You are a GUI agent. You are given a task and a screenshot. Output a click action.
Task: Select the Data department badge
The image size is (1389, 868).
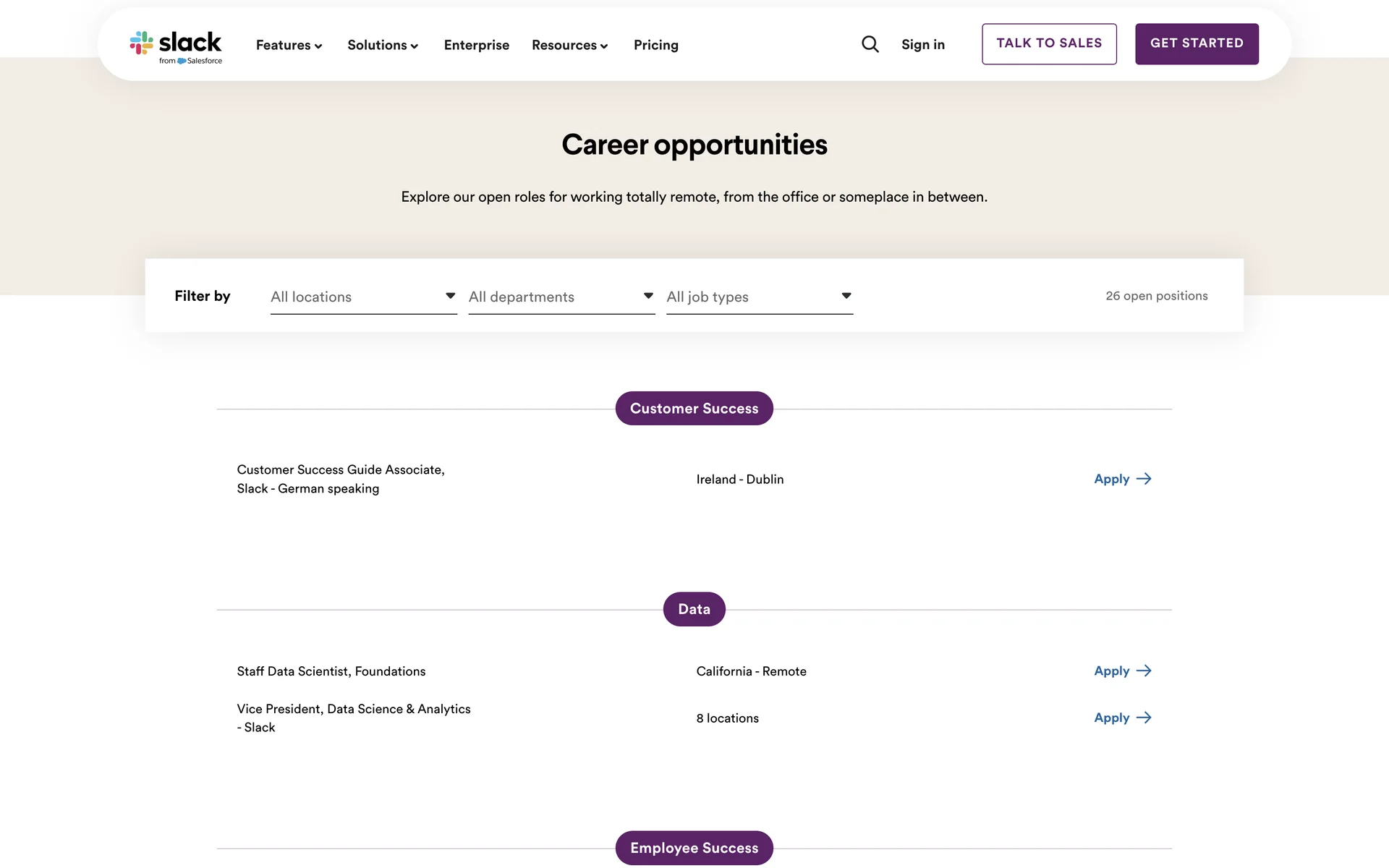[694, 609]
